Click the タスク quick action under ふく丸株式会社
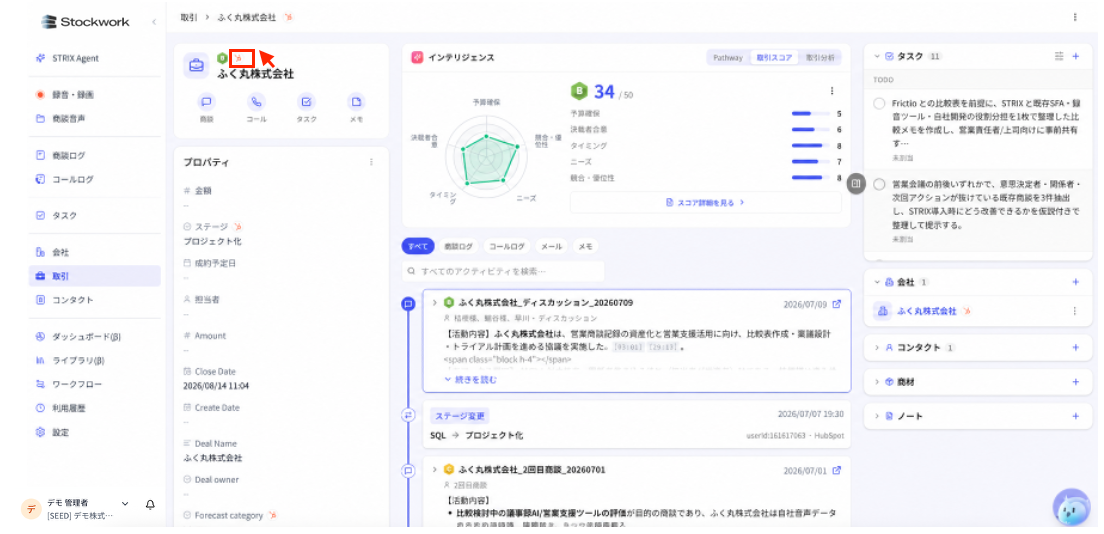This screenshot has height=534, width=1104. coord(306,101)
